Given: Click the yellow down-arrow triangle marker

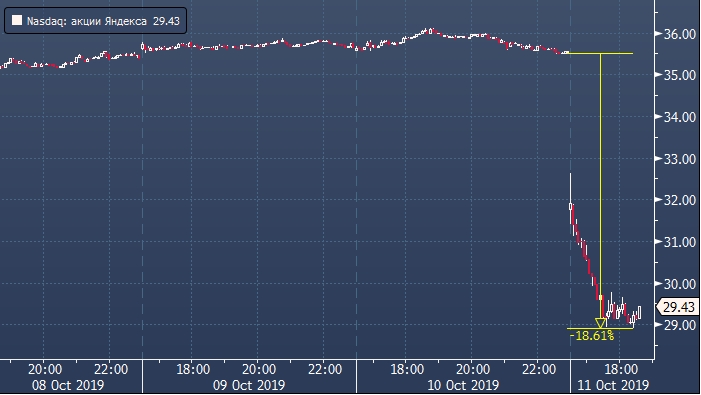Looking at the screenshot, I should (x=600, y=323).
